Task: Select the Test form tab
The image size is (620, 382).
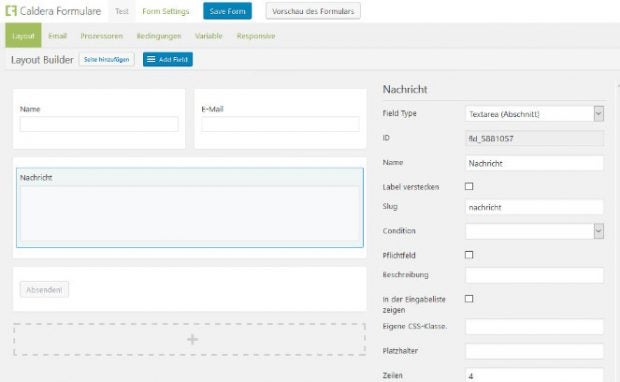Action: pos(122,11)
